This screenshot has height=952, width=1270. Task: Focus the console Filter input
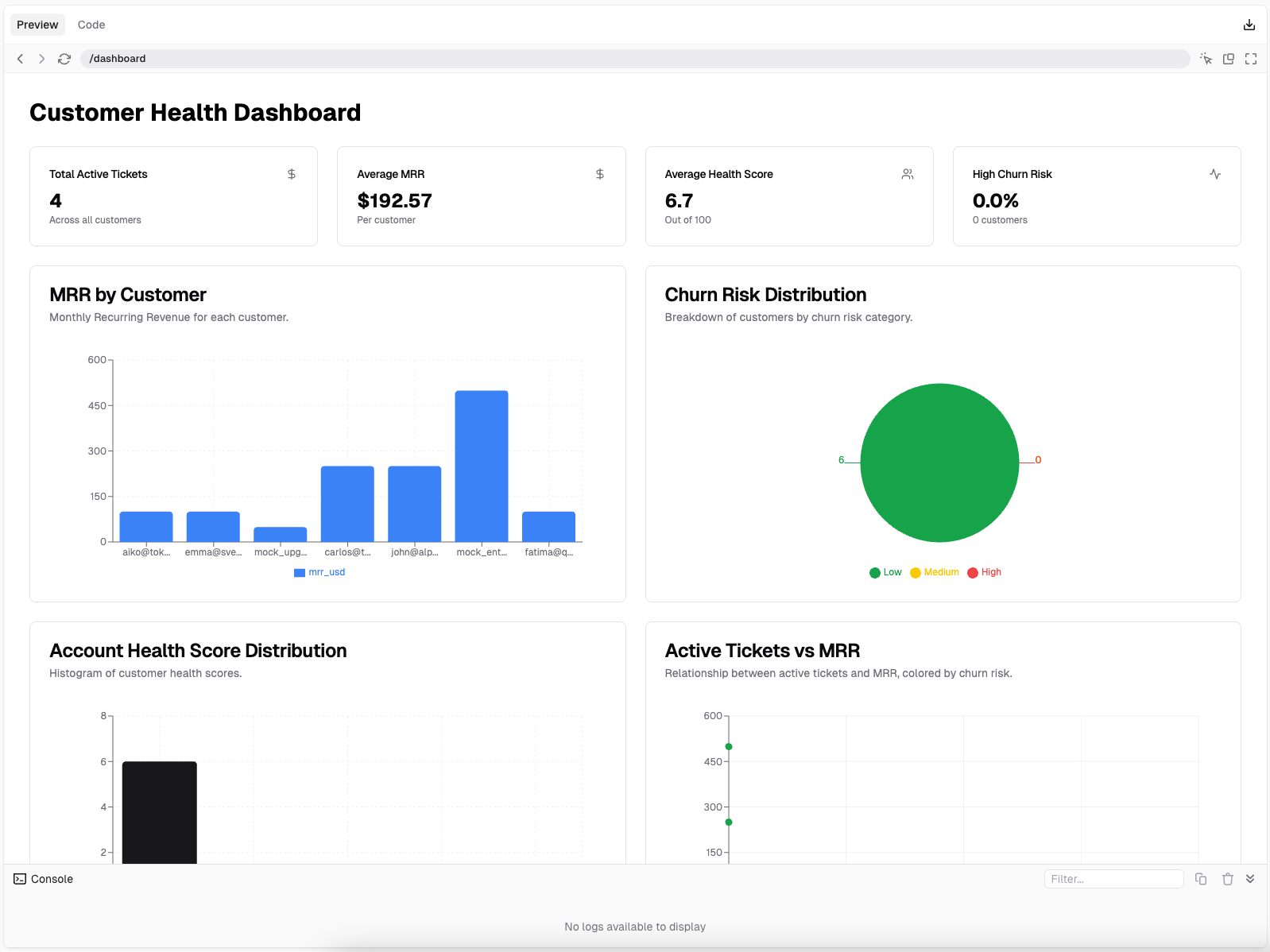coord(1113,879)
